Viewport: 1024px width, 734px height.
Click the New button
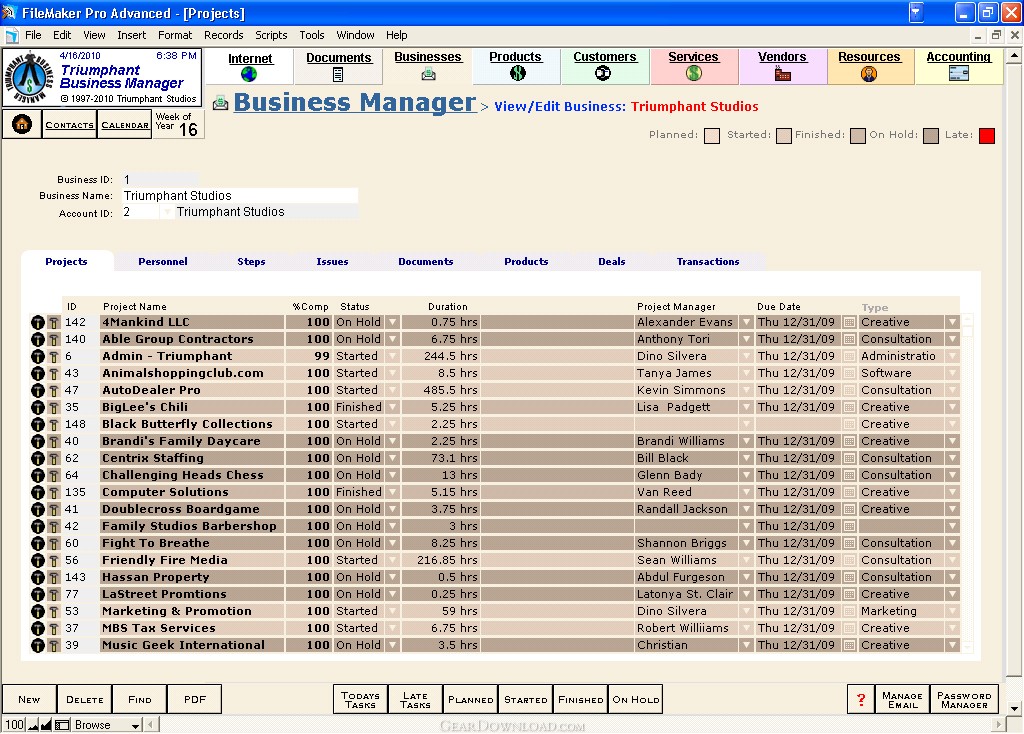[x=29, y=699]
